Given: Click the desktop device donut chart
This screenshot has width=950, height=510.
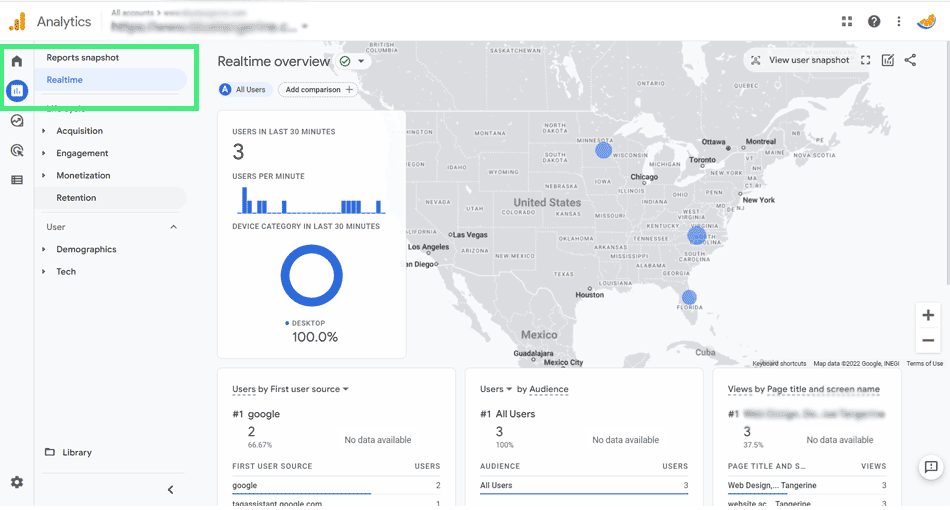Looking at the screenshot, I should (x=311, y=276).
